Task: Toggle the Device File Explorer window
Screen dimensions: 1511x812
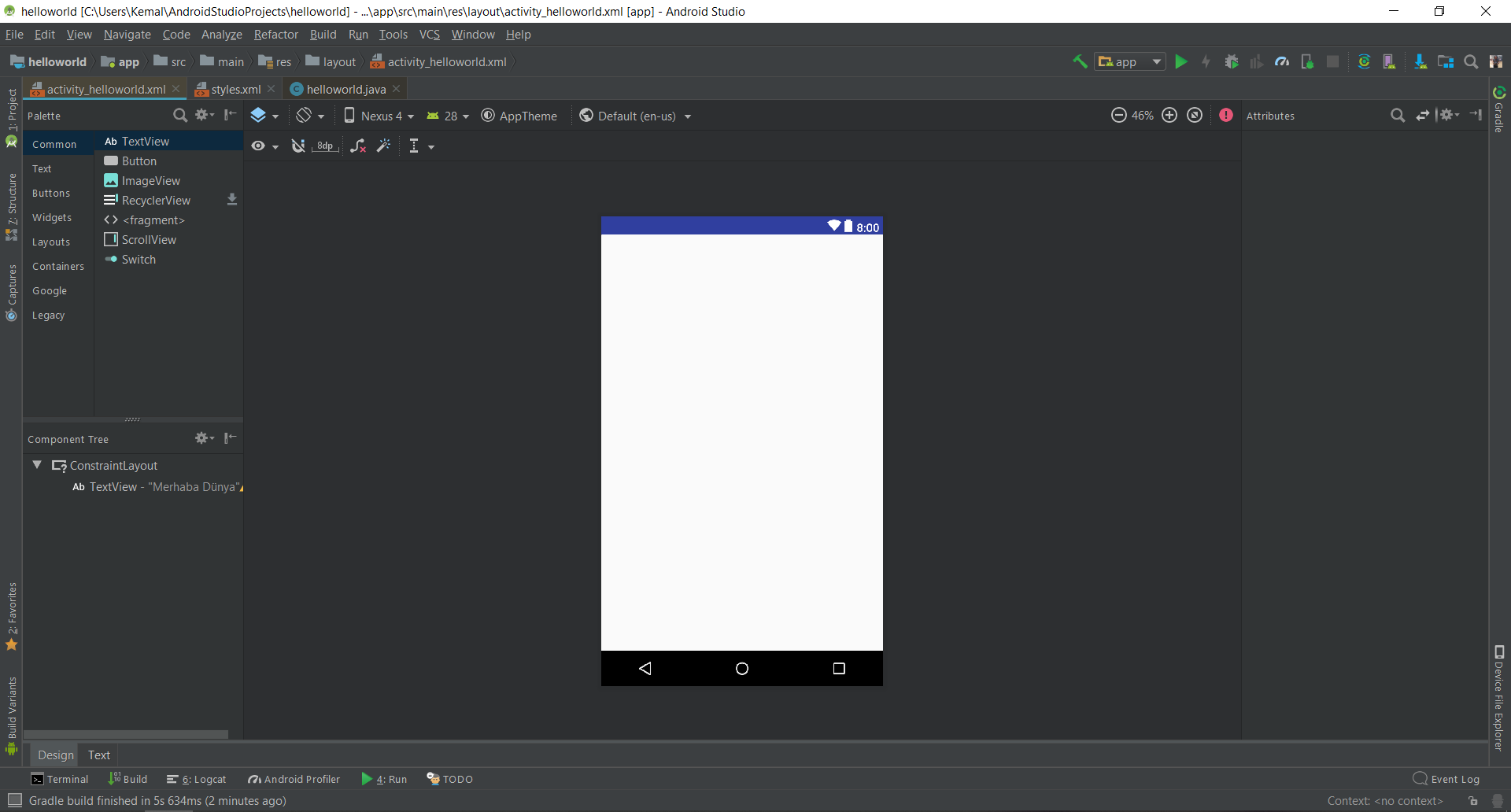Action: [x=1499, y=698]
